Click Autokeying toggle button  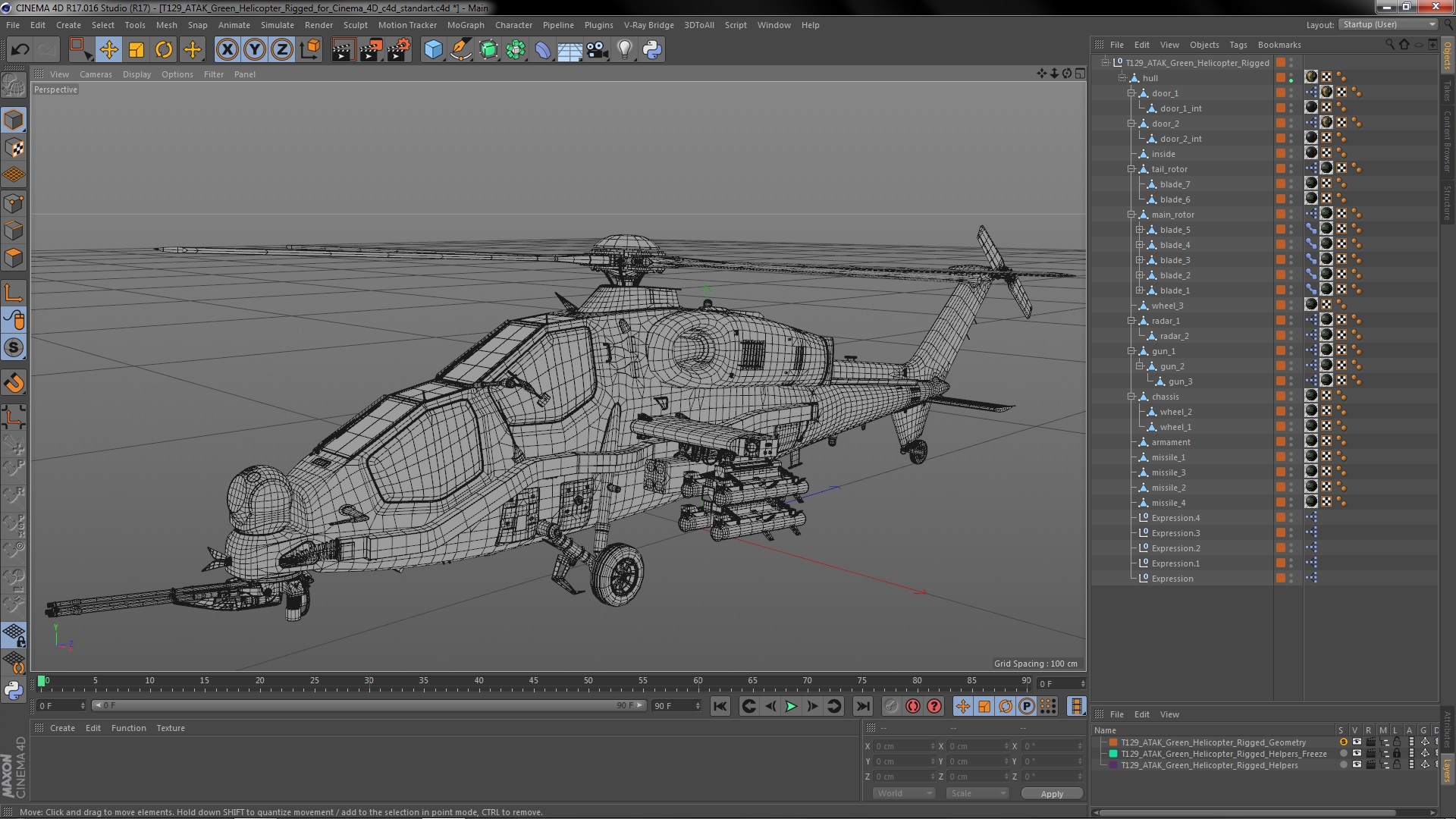(x=912, y=706)
